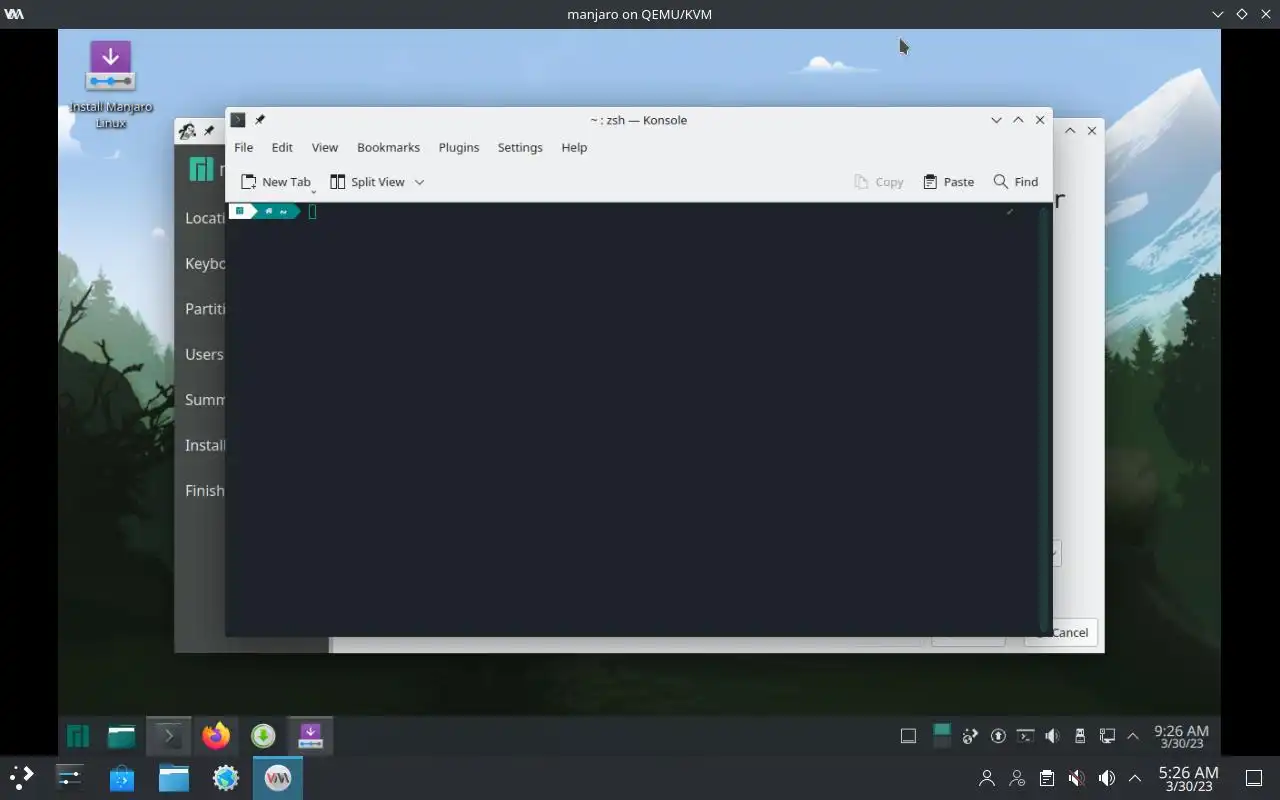Click the Konsole vertical scrollbar
This screenshot has width=1280, height=800.
[1044, 418]
